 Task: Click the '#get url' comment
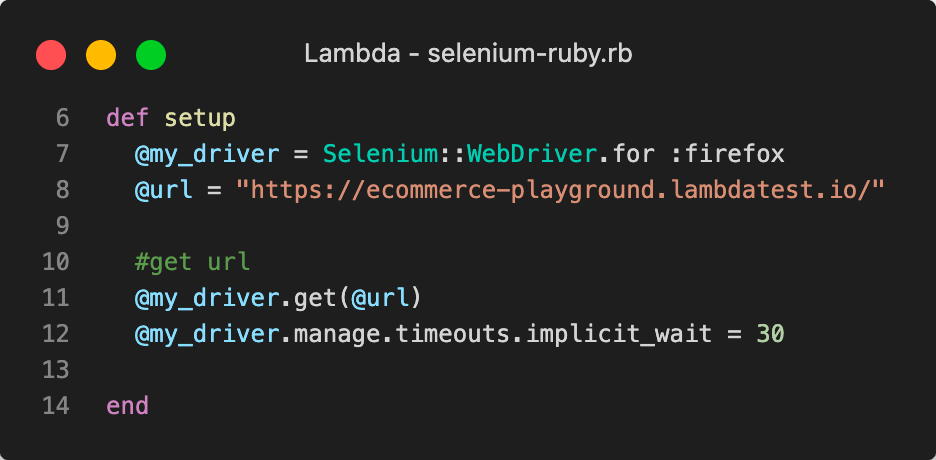(x=192, y=262)
